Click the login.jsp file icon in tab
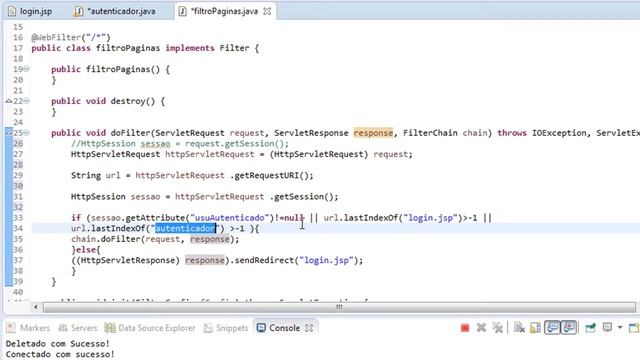640x360 pixels. point(12,11)
